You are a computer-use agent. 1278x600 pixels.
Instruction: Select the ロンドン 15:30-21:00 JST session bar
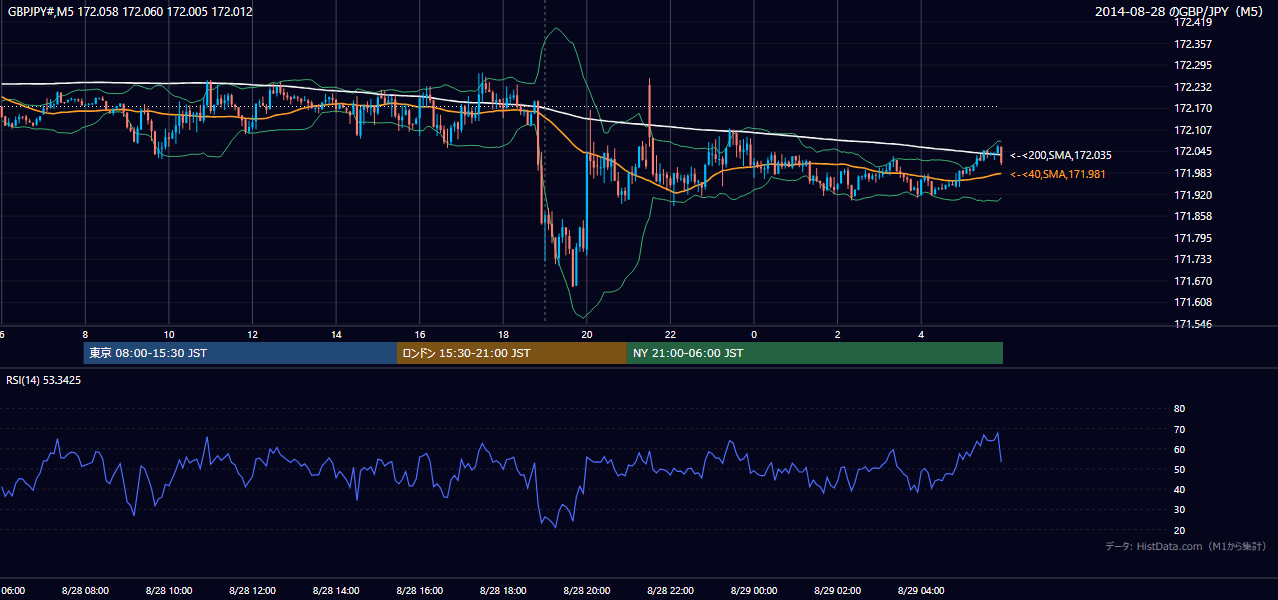(512, 353)
